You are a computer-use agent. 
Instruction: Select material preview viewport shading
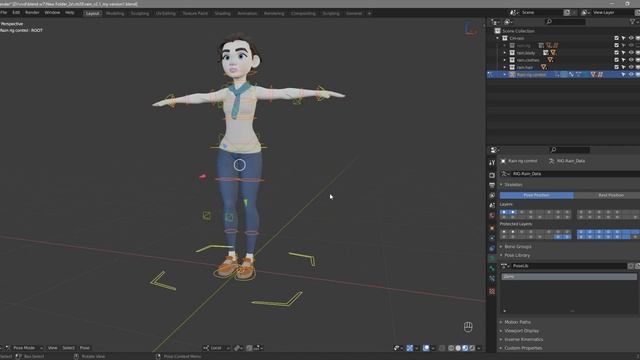pyautogui.click(x=465, y=348)
